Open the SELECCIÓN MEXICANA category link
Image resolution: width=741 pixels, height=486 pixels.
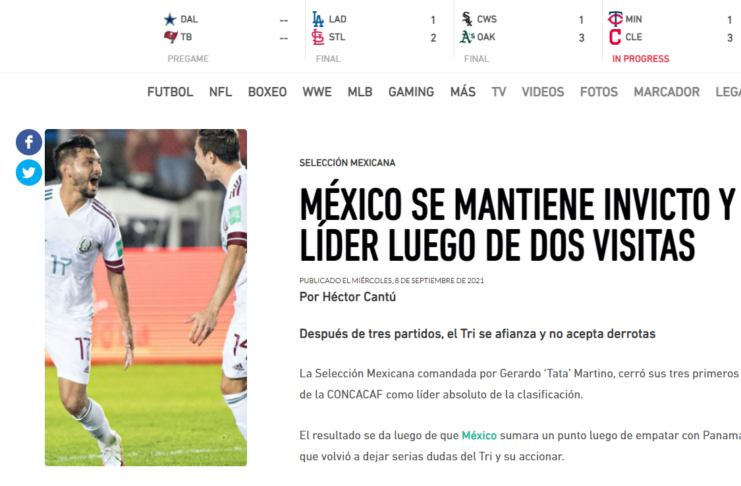[347, 163]
